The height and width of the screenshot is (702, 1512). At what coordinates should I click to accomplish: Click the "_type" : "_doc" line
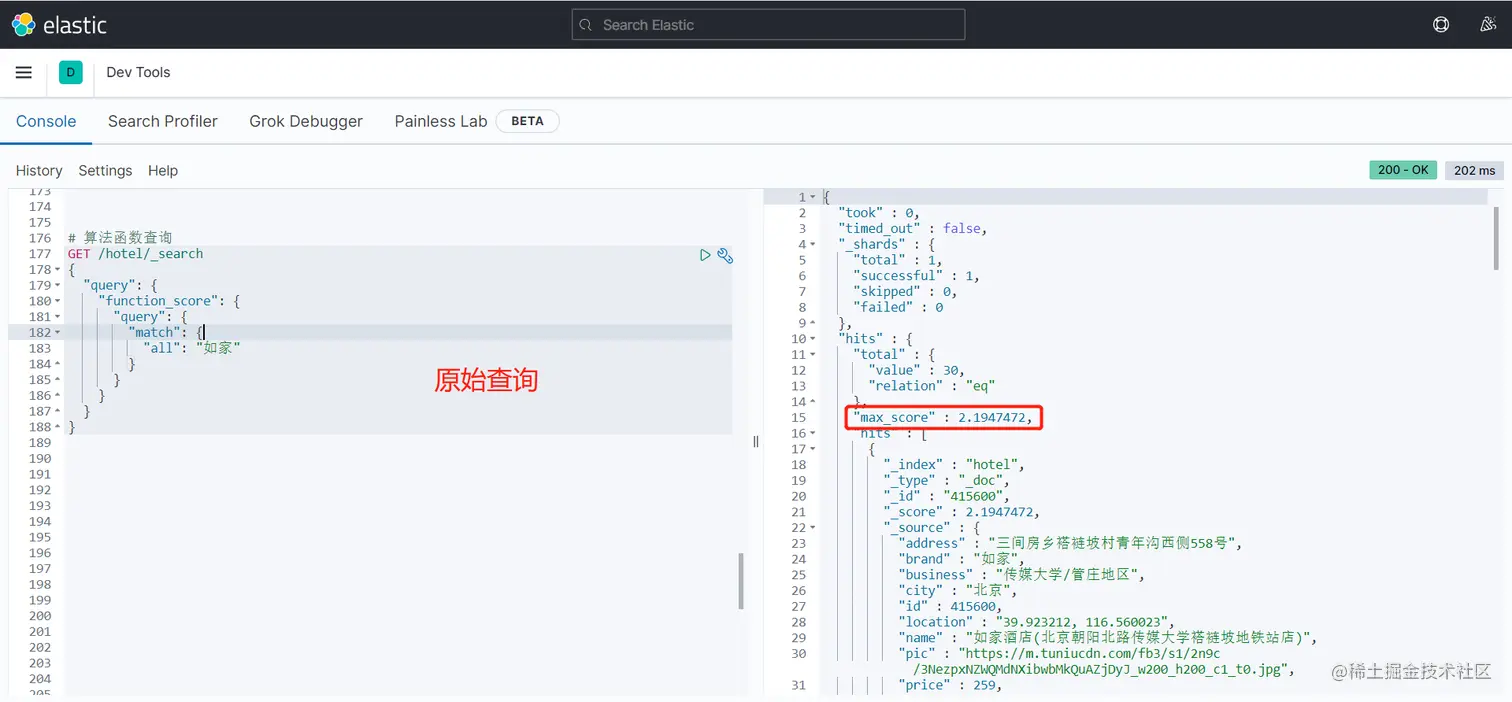(947, 480)
